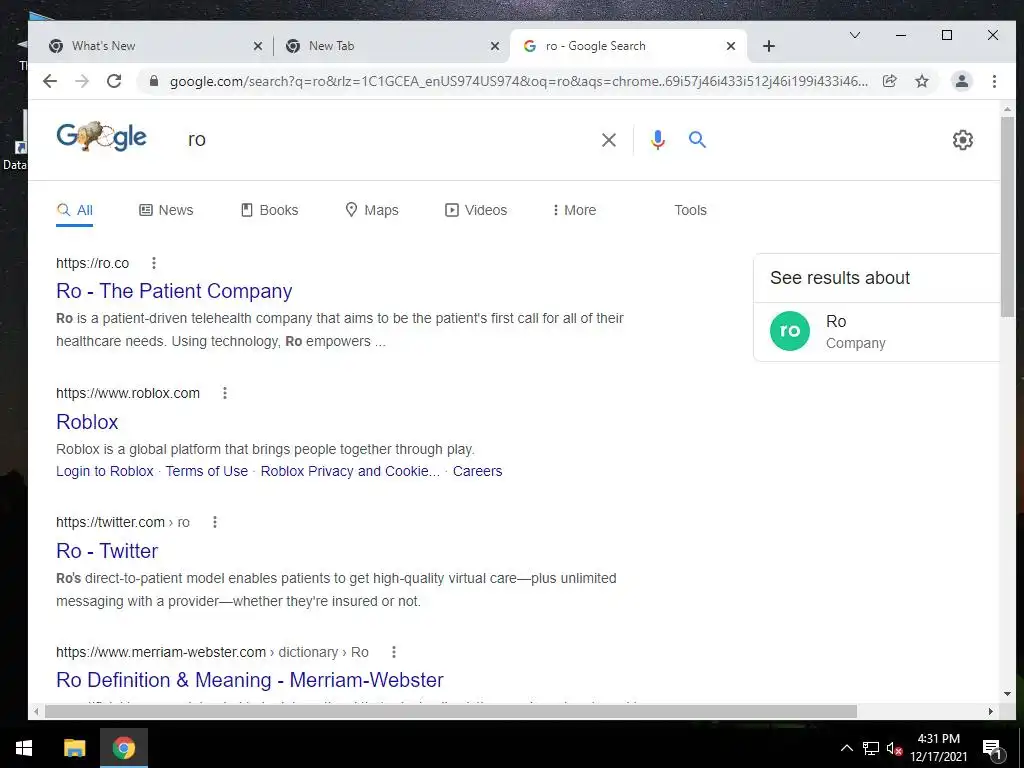Viewport: 1024px width, 768px height.
Task: Share this page using the share icon
Action: click(889, 81)
